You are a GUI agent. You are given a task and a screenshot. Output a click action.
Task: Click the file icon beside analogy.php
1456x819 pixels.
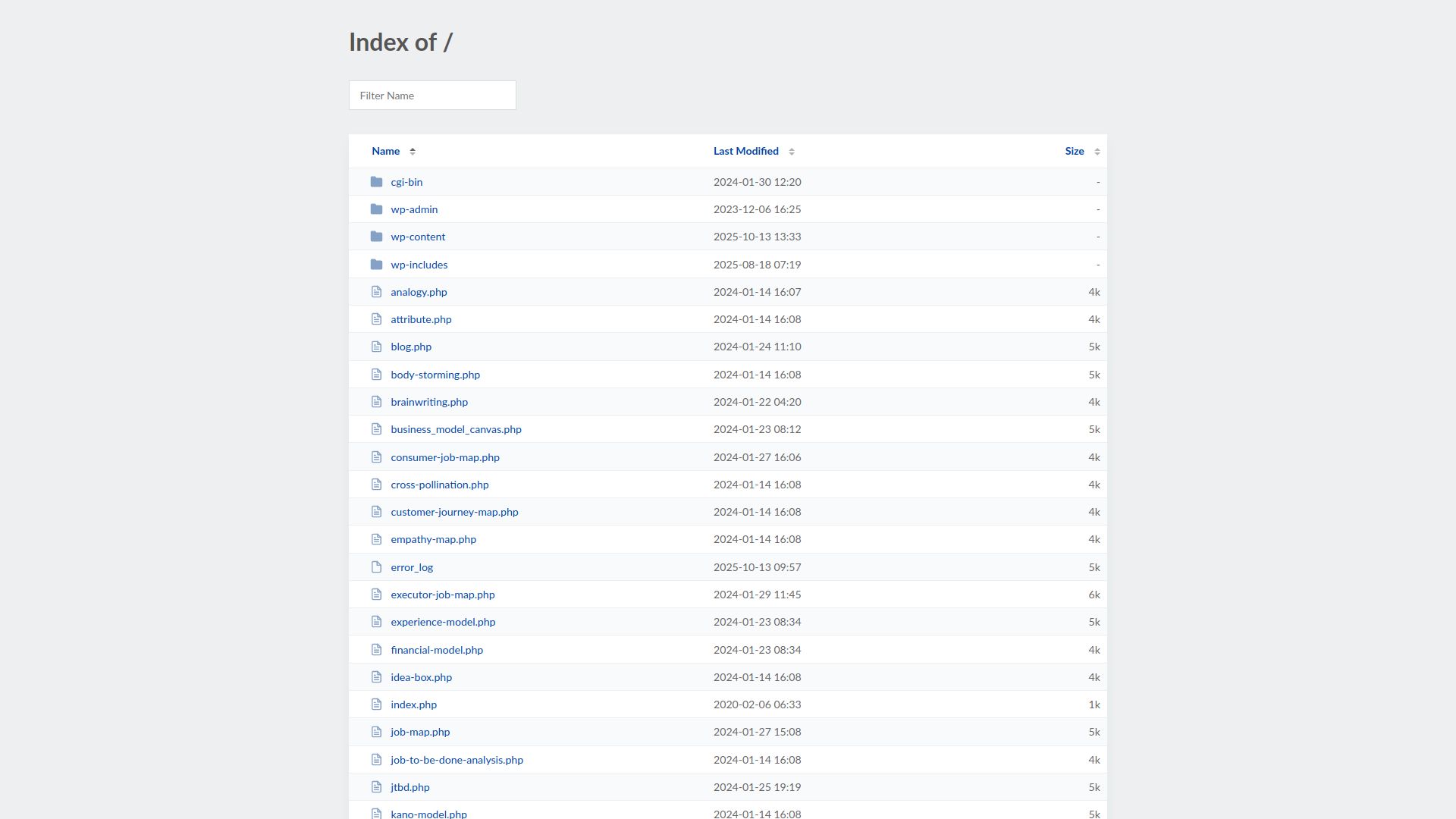pyautogui.click(x=376, y=292)
